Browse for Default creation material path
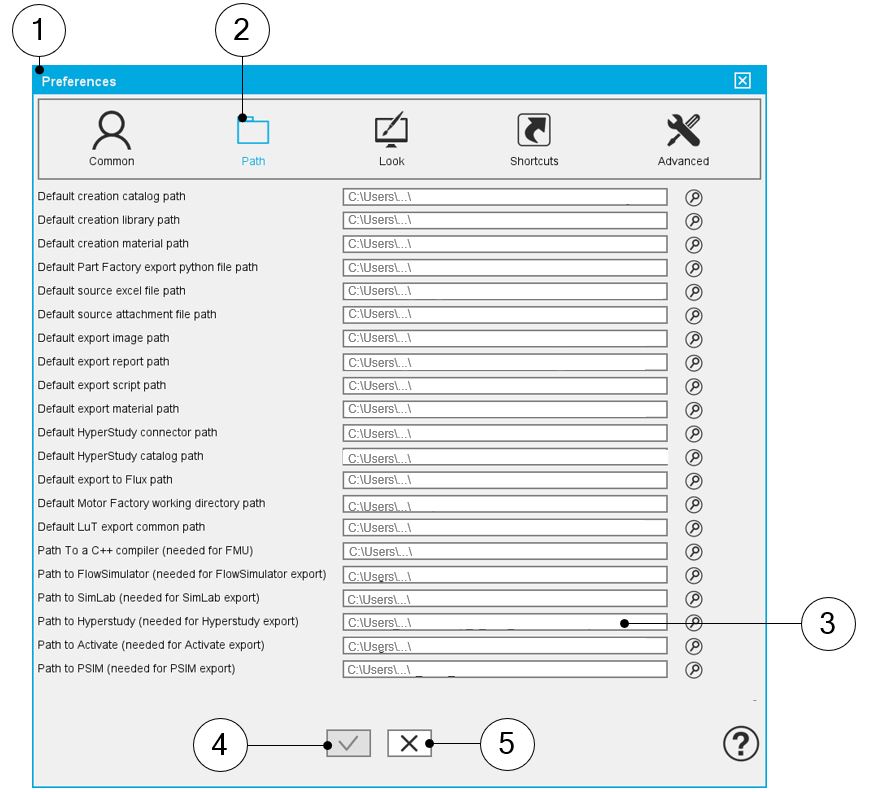884x792 pixels. (694, 245)
